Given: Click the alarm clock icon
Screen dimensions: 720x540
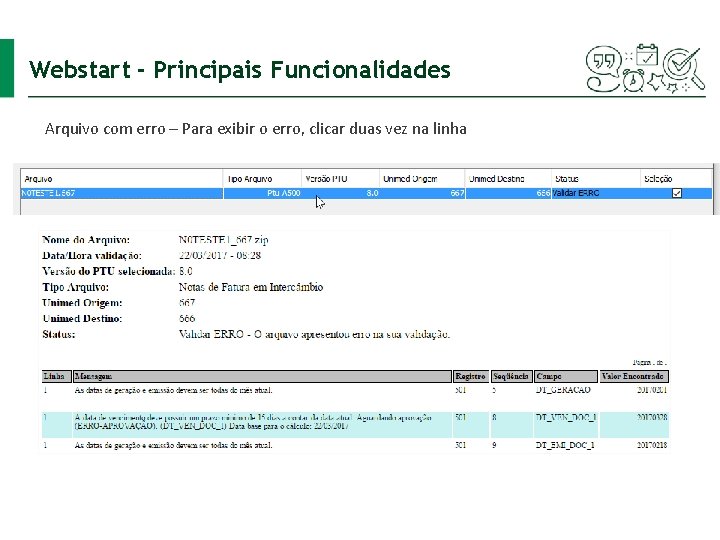Looking at the screenshot, I should (x=633, y=81).
